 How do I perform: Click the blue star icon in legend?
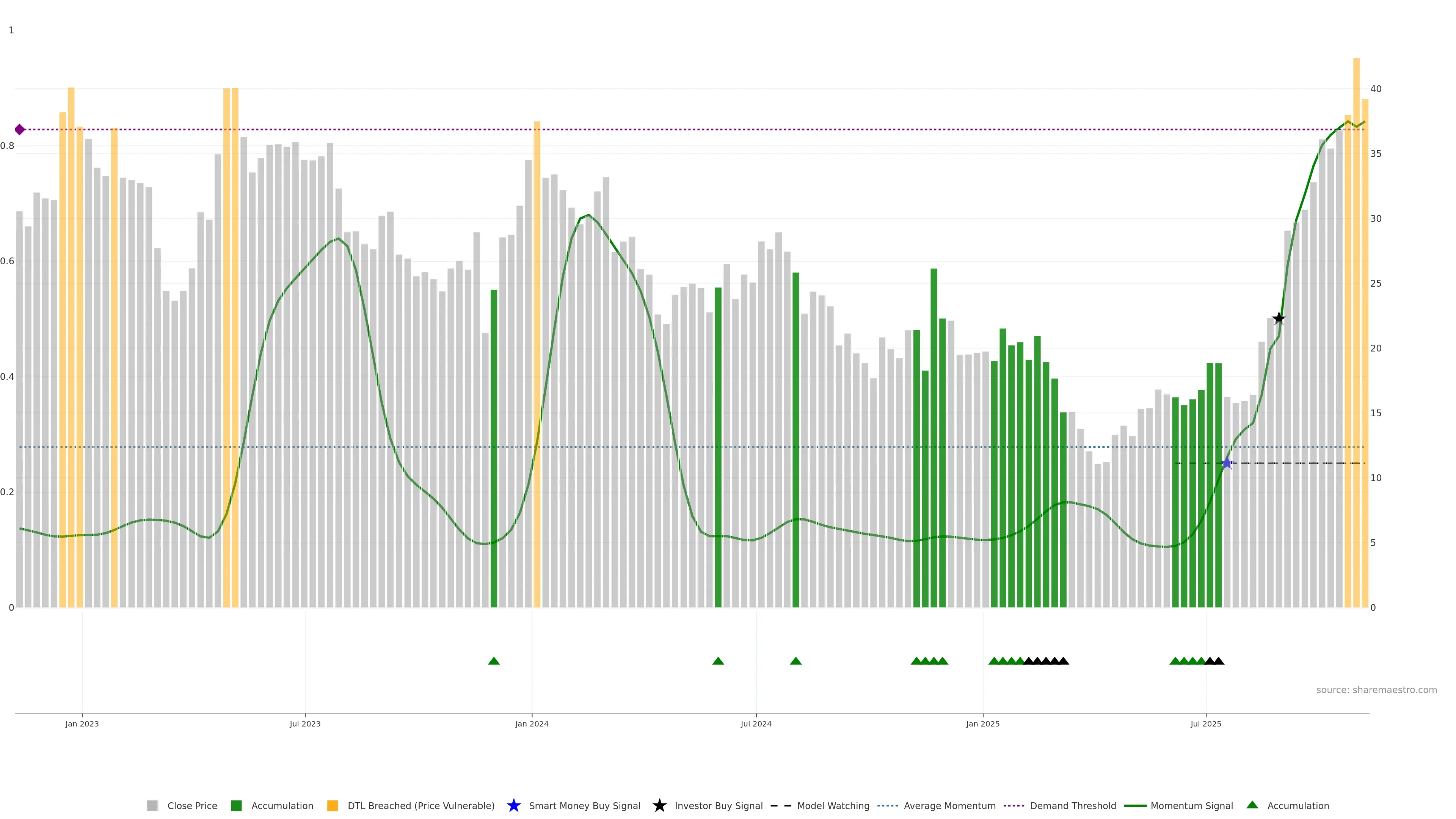[513, 805]
